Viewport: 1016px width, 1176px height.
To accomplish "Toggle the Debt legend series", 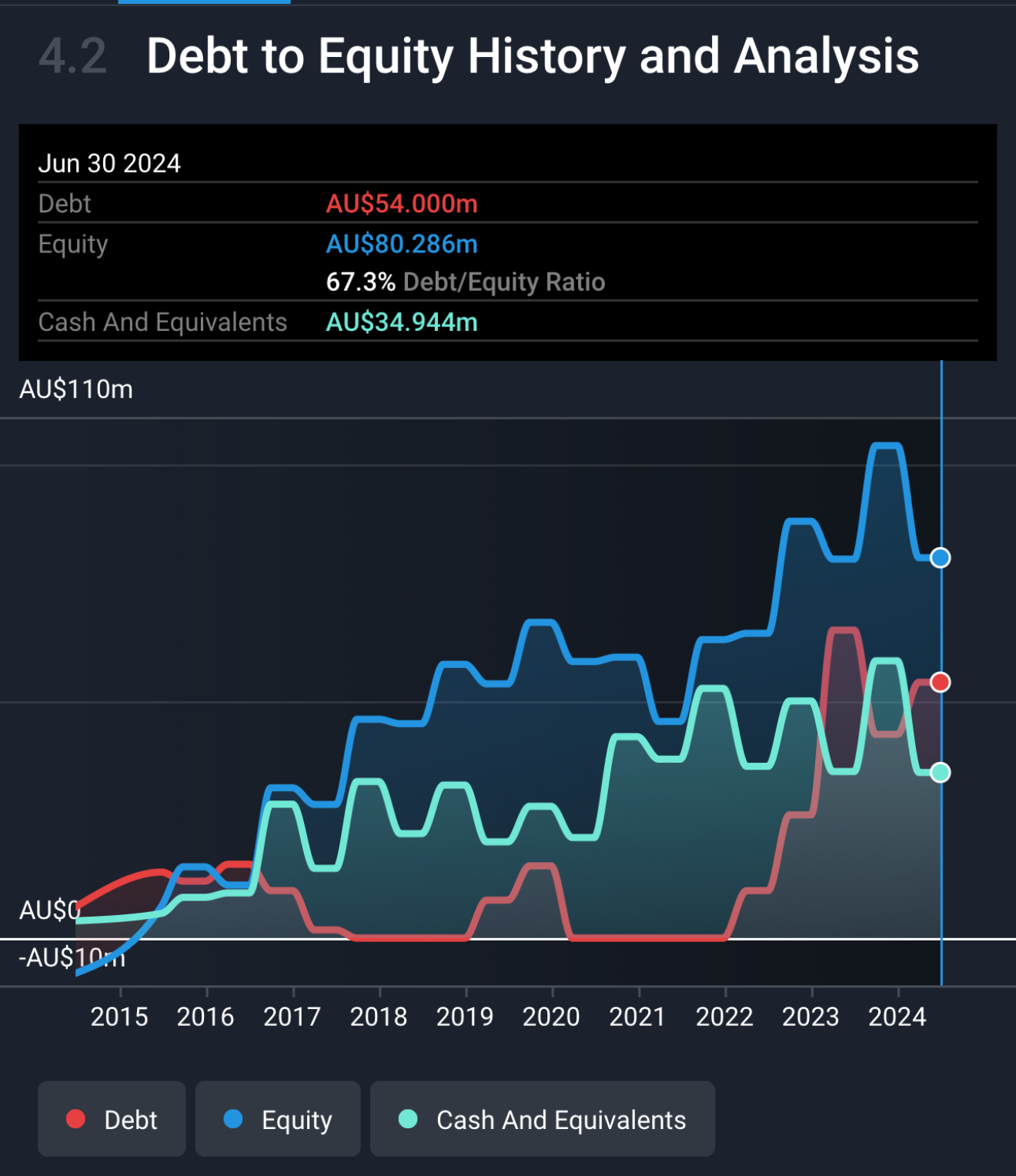I will [x=112, y=1118].
